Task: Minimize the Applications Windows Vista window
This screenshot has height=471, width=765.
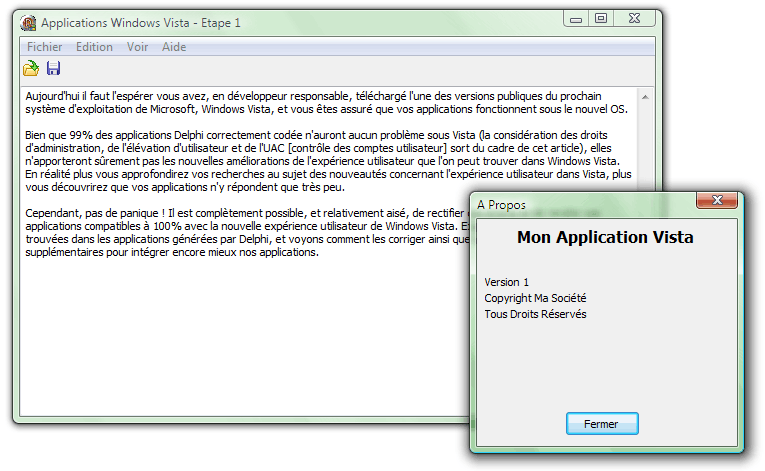Action: pyautogui.click(x=577, y=18)
